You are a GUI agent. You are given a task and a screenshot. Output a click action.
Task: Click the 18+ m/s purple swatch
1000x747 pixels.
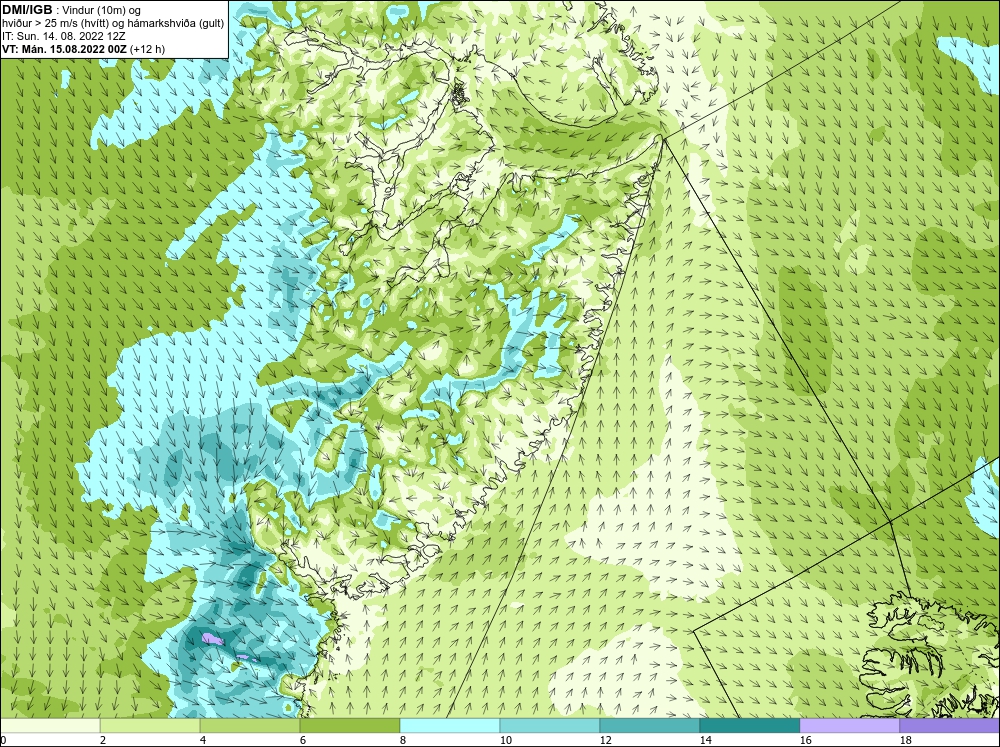949,725
